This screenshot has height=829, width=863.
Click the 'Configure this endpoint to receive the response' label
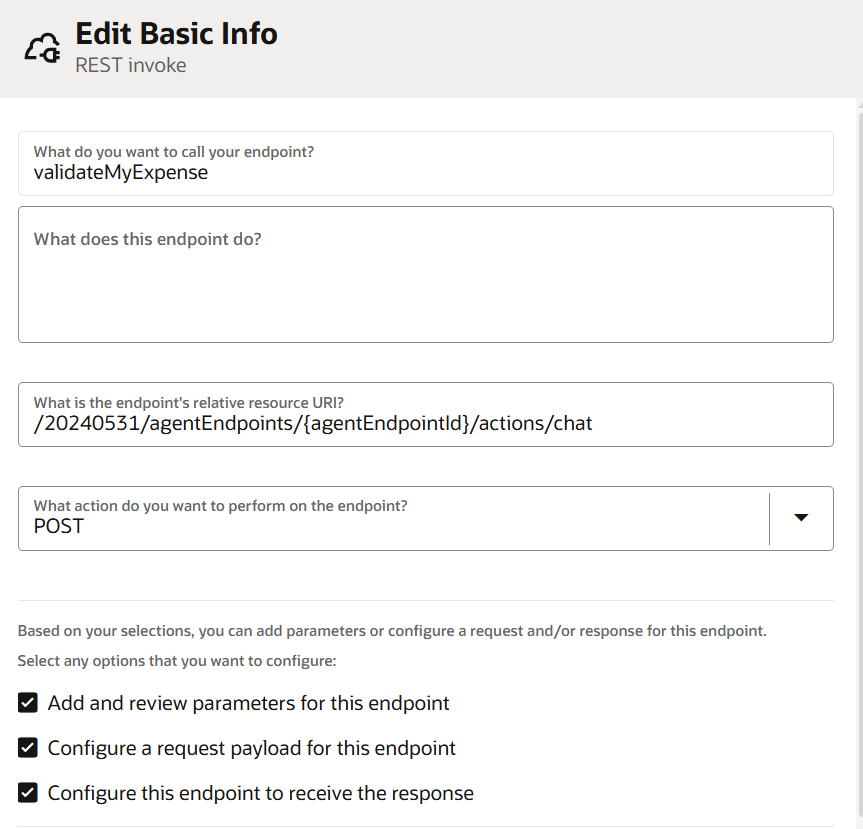(260, 793)
